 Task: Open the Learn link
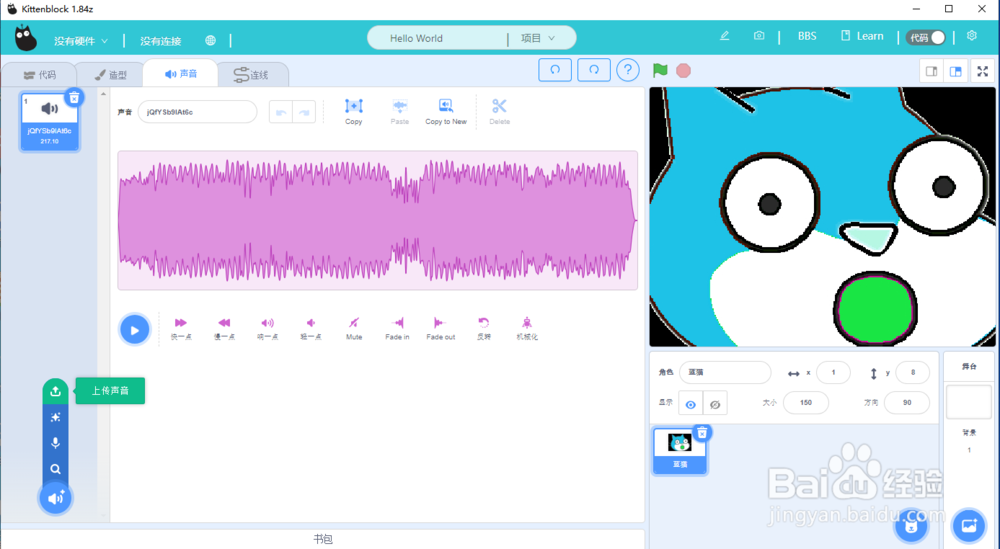862,36
